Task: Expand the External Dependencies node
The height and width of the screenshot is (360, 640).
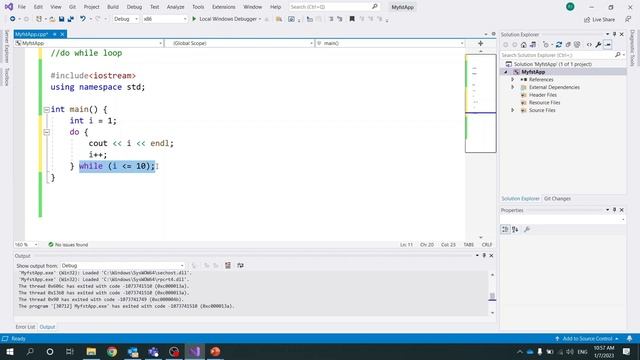Action: 513,87
